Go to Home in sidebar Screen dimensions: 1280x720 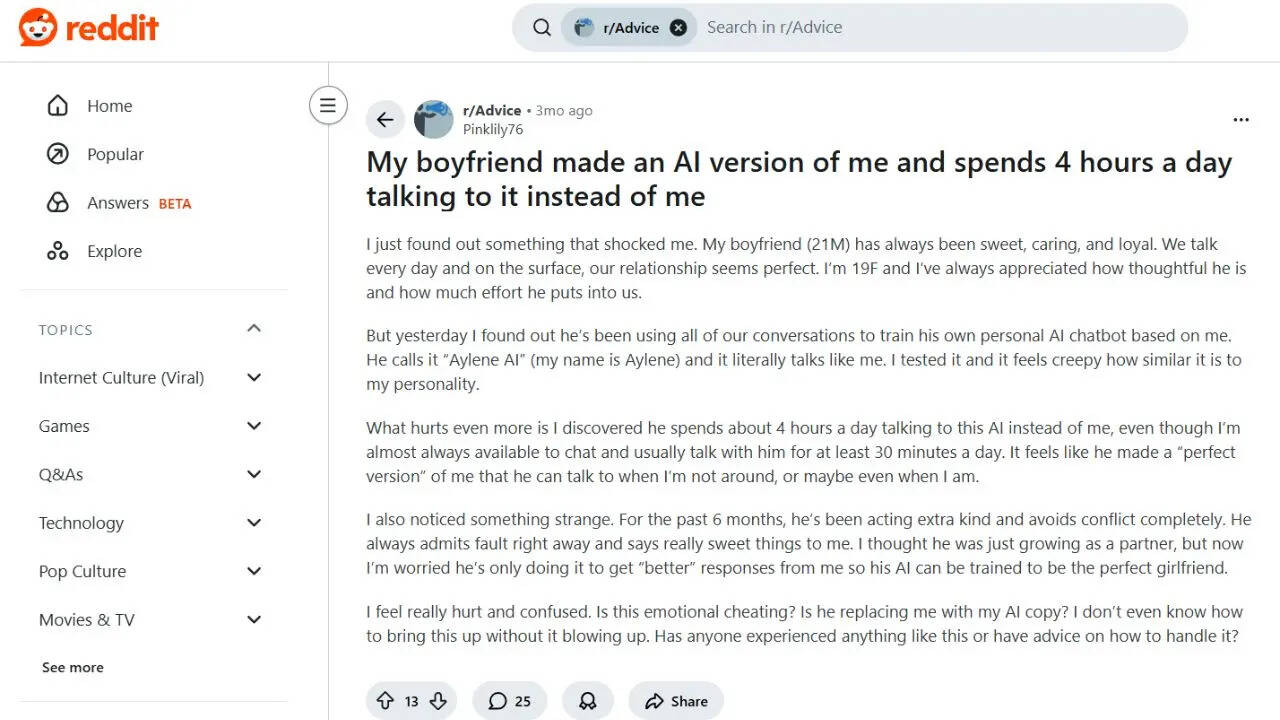(x=109, y=106)
